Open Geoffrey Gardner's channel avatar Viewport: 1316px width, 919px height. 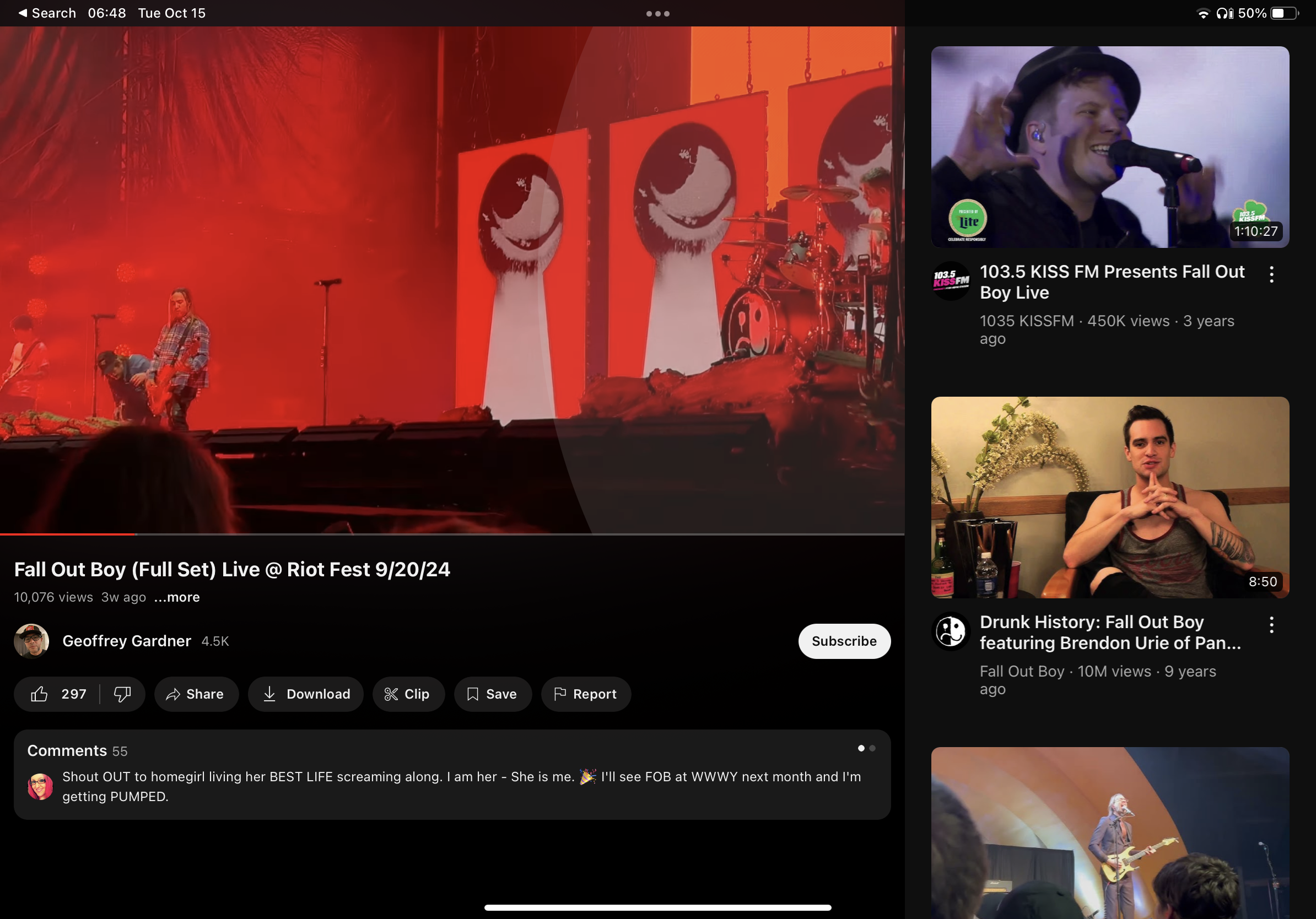[x=31, y=641]
